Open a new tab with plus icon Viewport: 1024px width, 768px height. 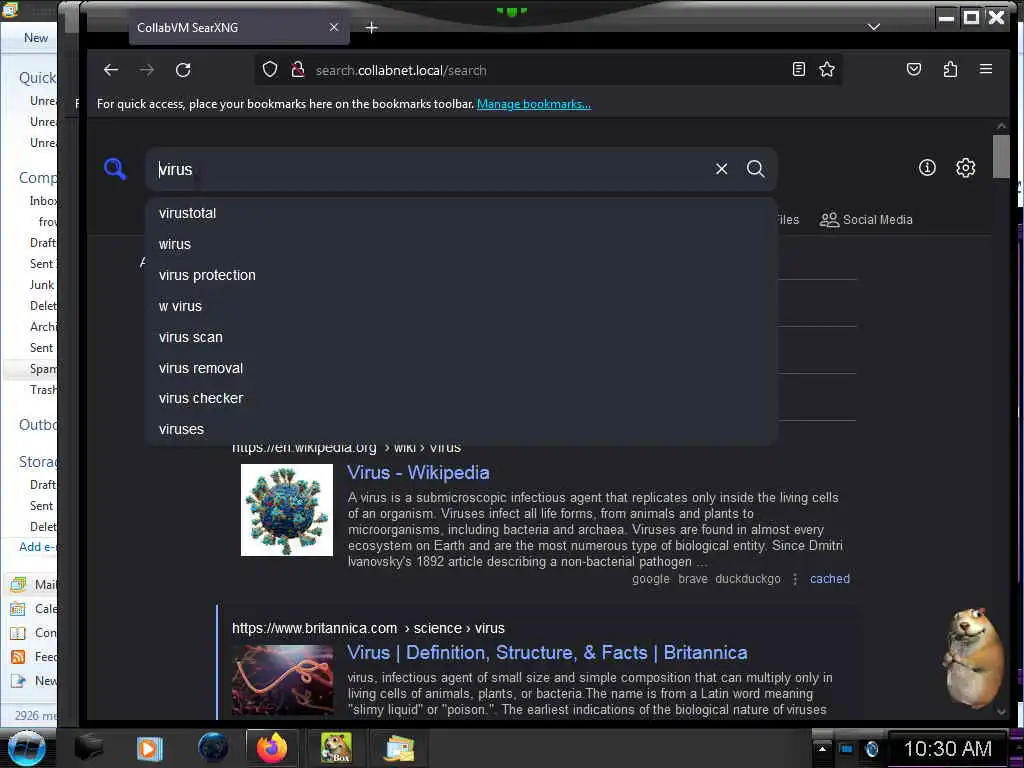click(372, 27)
